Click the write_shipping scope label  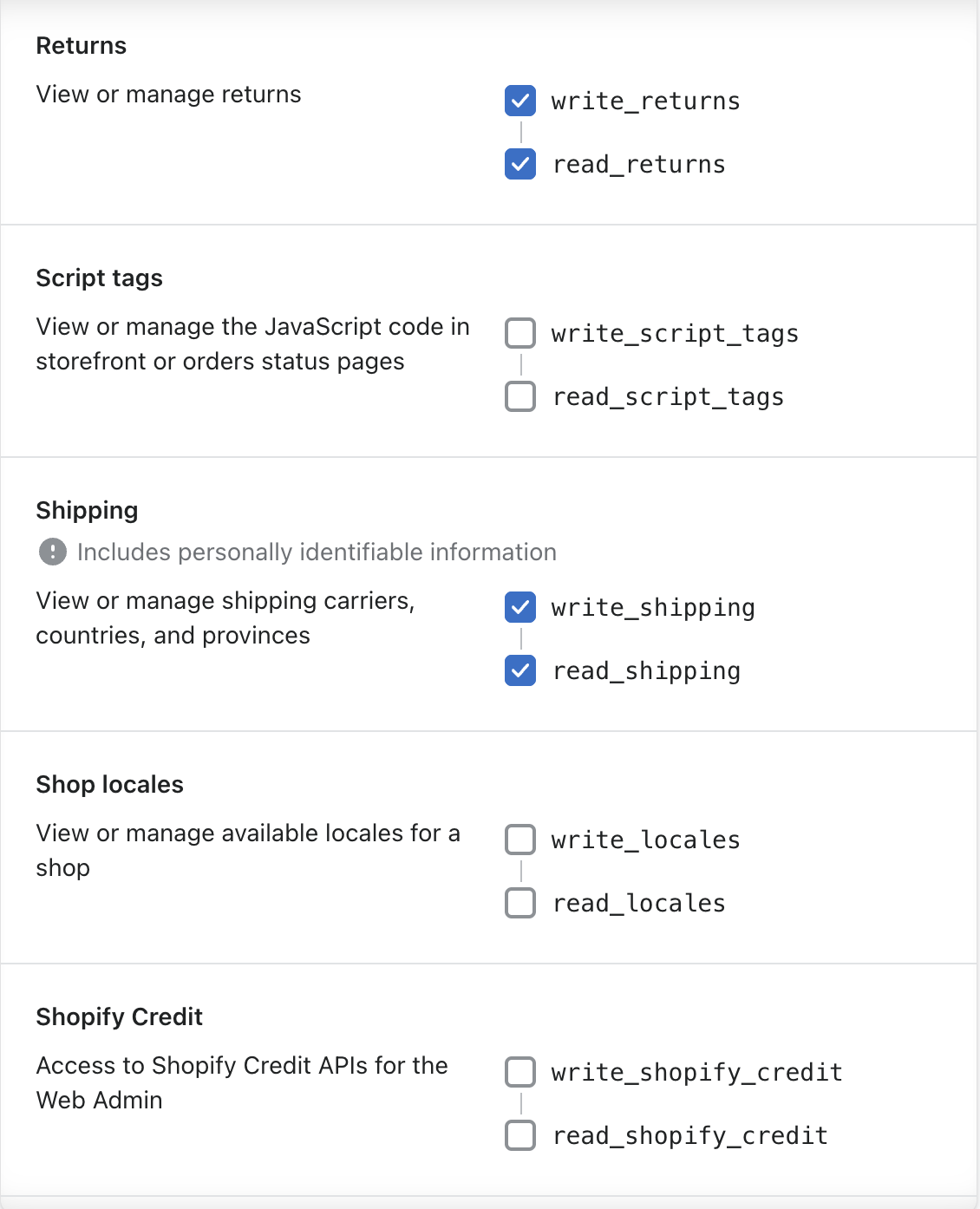pyautogui.click(x=653, y=608)
